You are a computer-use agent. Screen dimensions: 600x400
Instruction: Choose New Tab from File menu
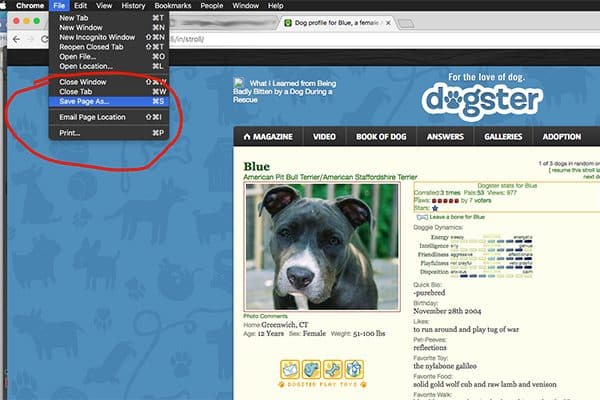[x=109, y=18]
